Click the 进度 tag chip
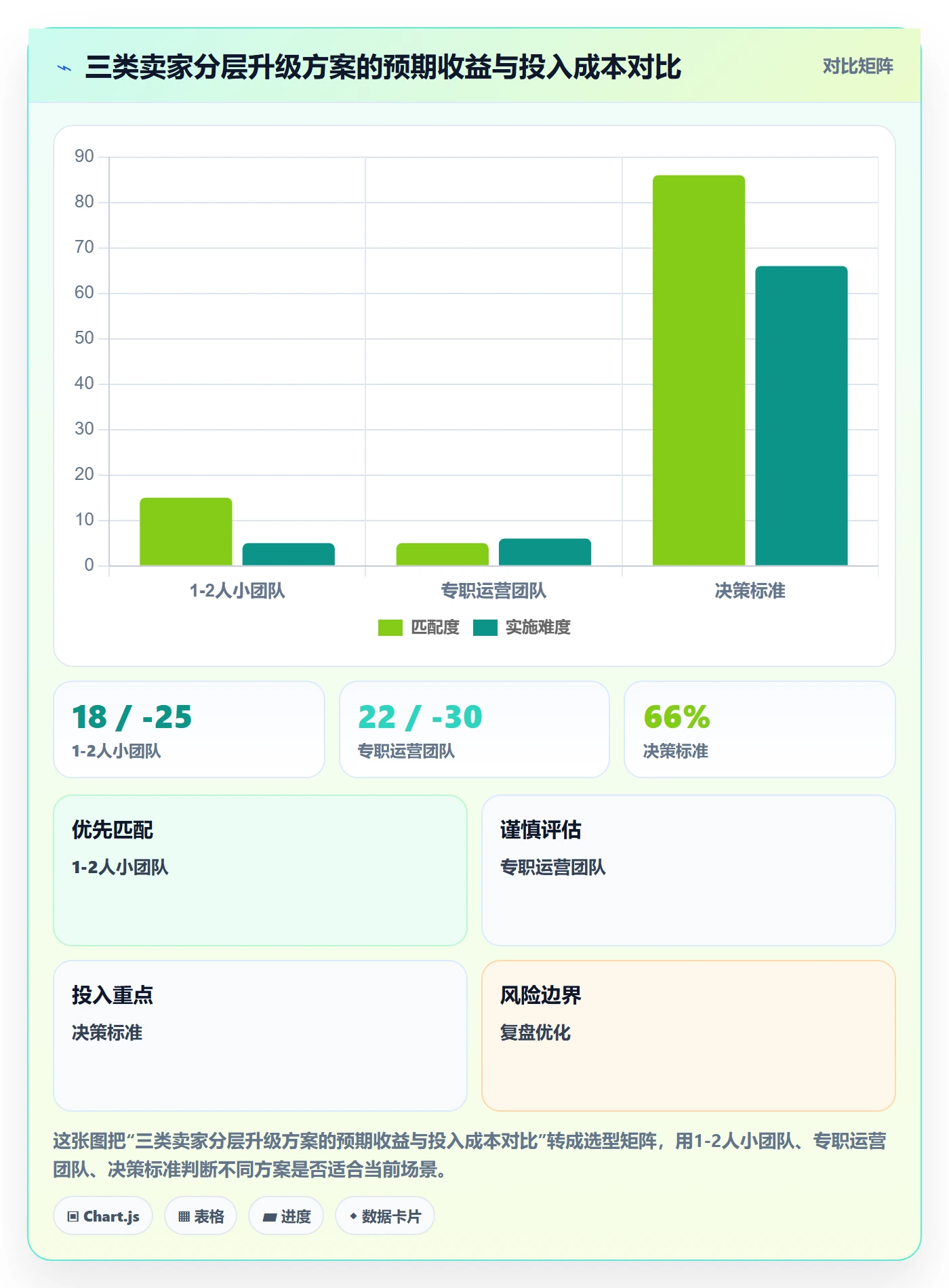The image size is (949, 1288). pos(286,1216)
